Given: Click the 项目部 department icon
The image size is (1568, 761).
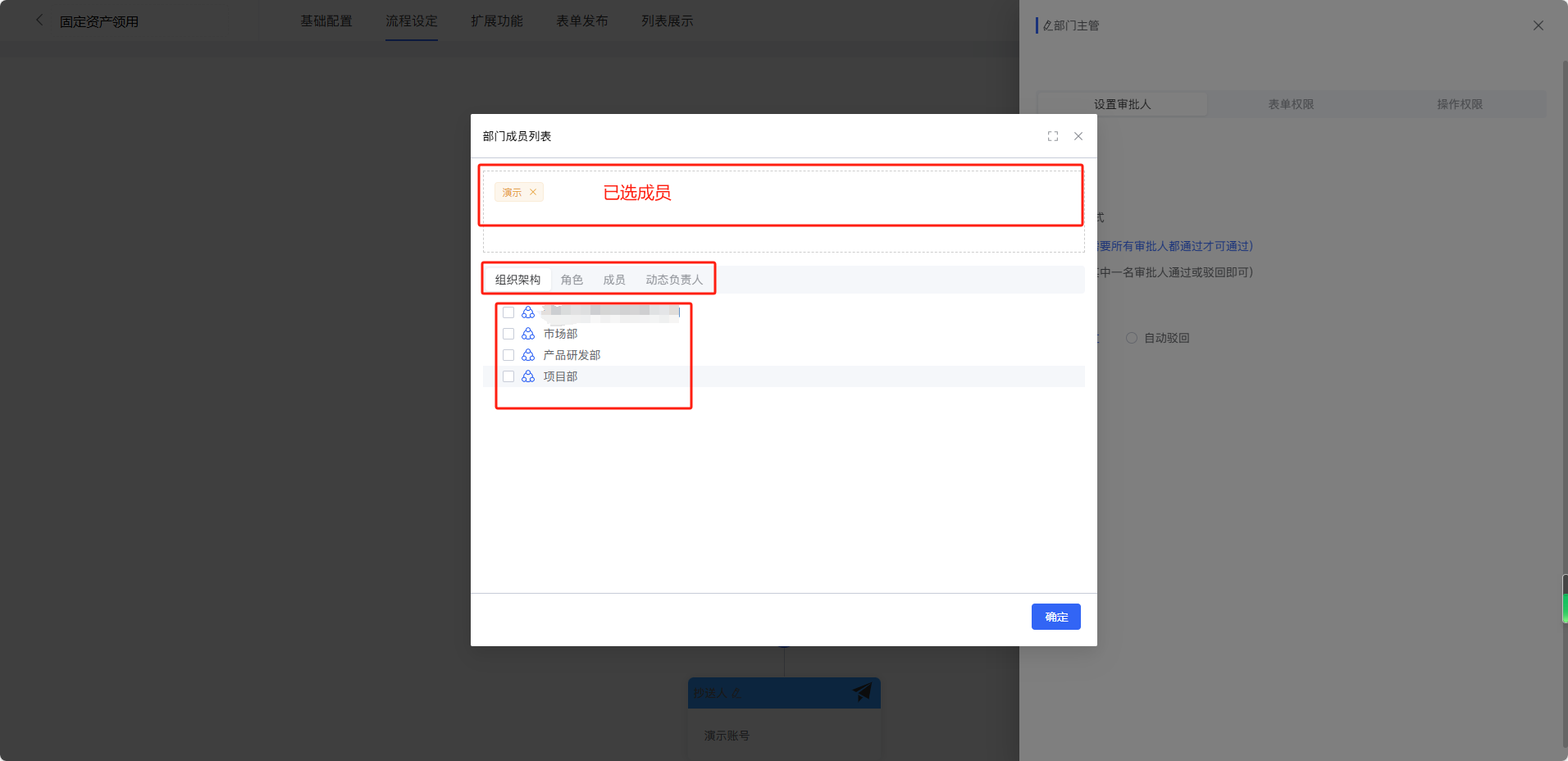Looking at the screenshot, I should 528,376.
